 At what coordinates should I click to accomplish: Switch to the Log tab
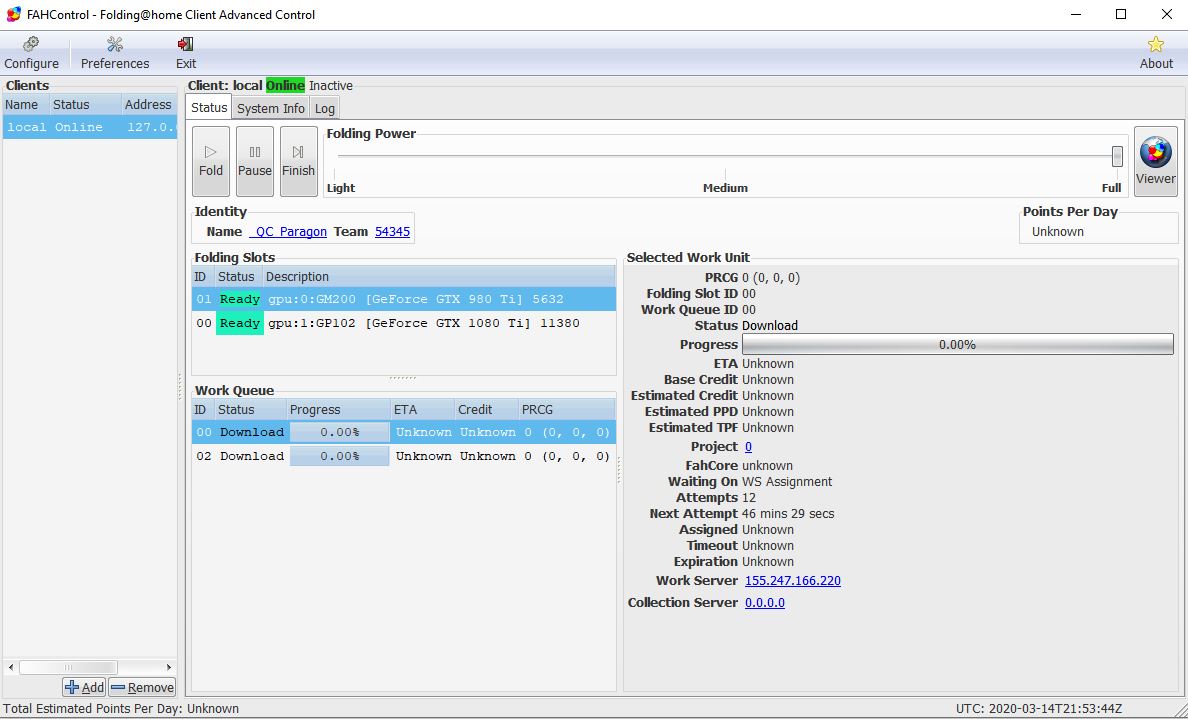click(325, 108)
